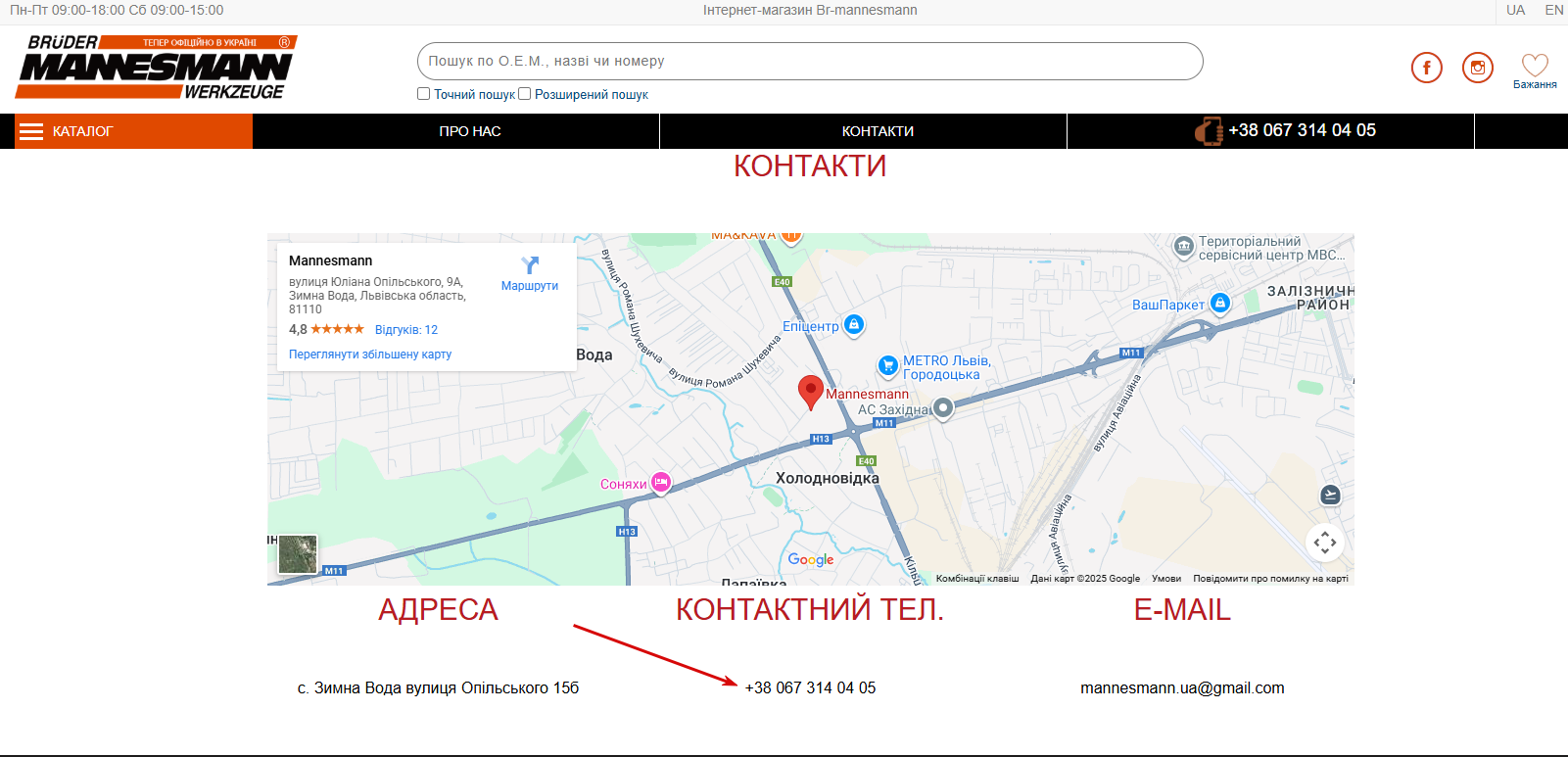Screen dimensions: 1568x757
Task: Open the Facebook page icon
Action: (x=1426, y=68)
